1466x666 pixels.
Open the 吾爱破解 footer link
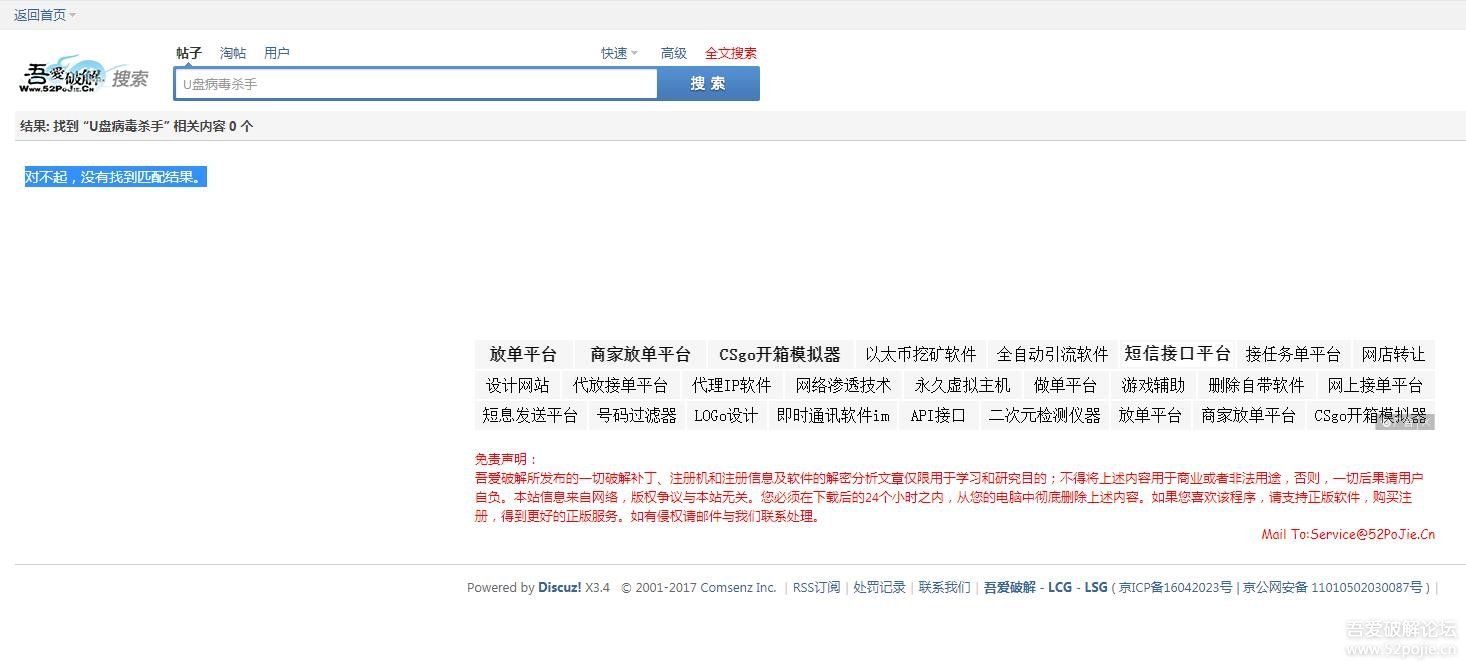coord(1010,587)
